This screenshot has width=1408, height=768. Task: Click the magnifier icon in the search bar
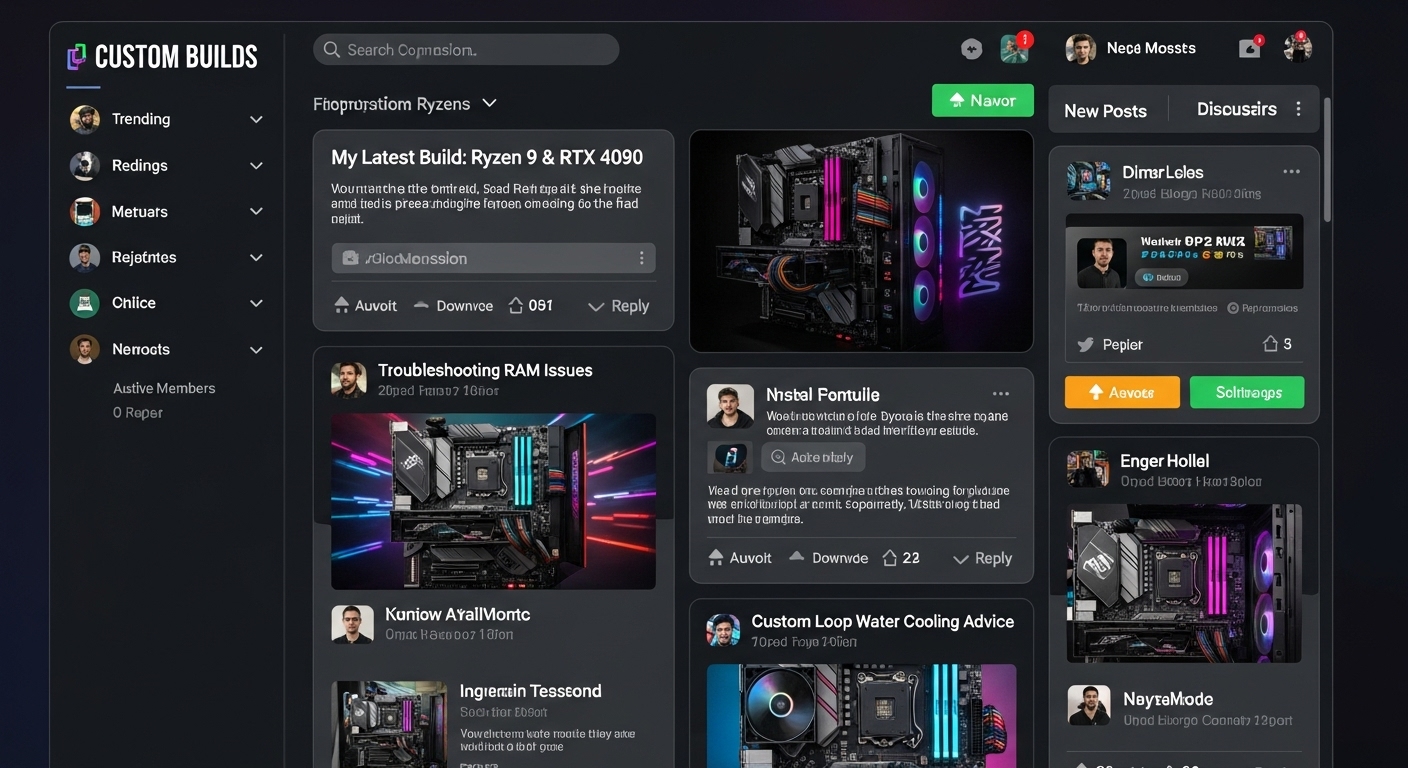pos(331,50)
